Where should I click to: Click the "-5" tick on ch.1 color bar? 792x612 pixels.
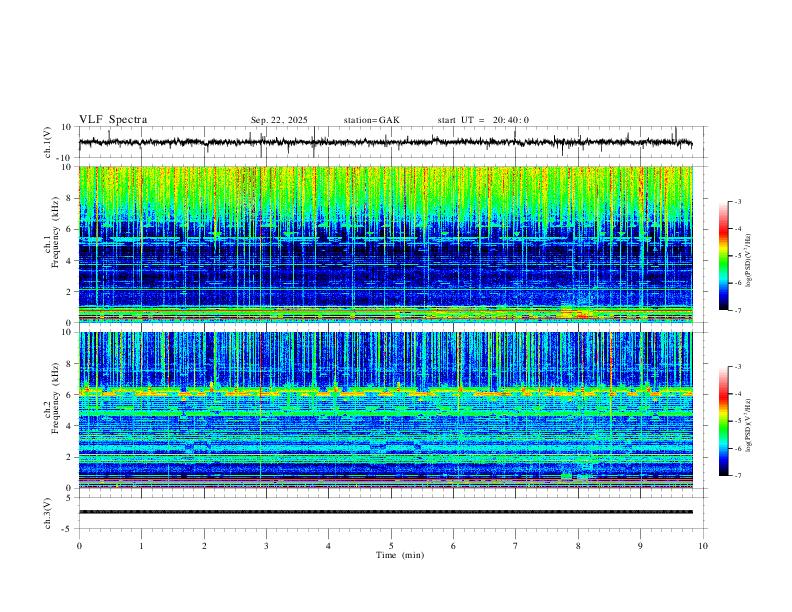738,256
